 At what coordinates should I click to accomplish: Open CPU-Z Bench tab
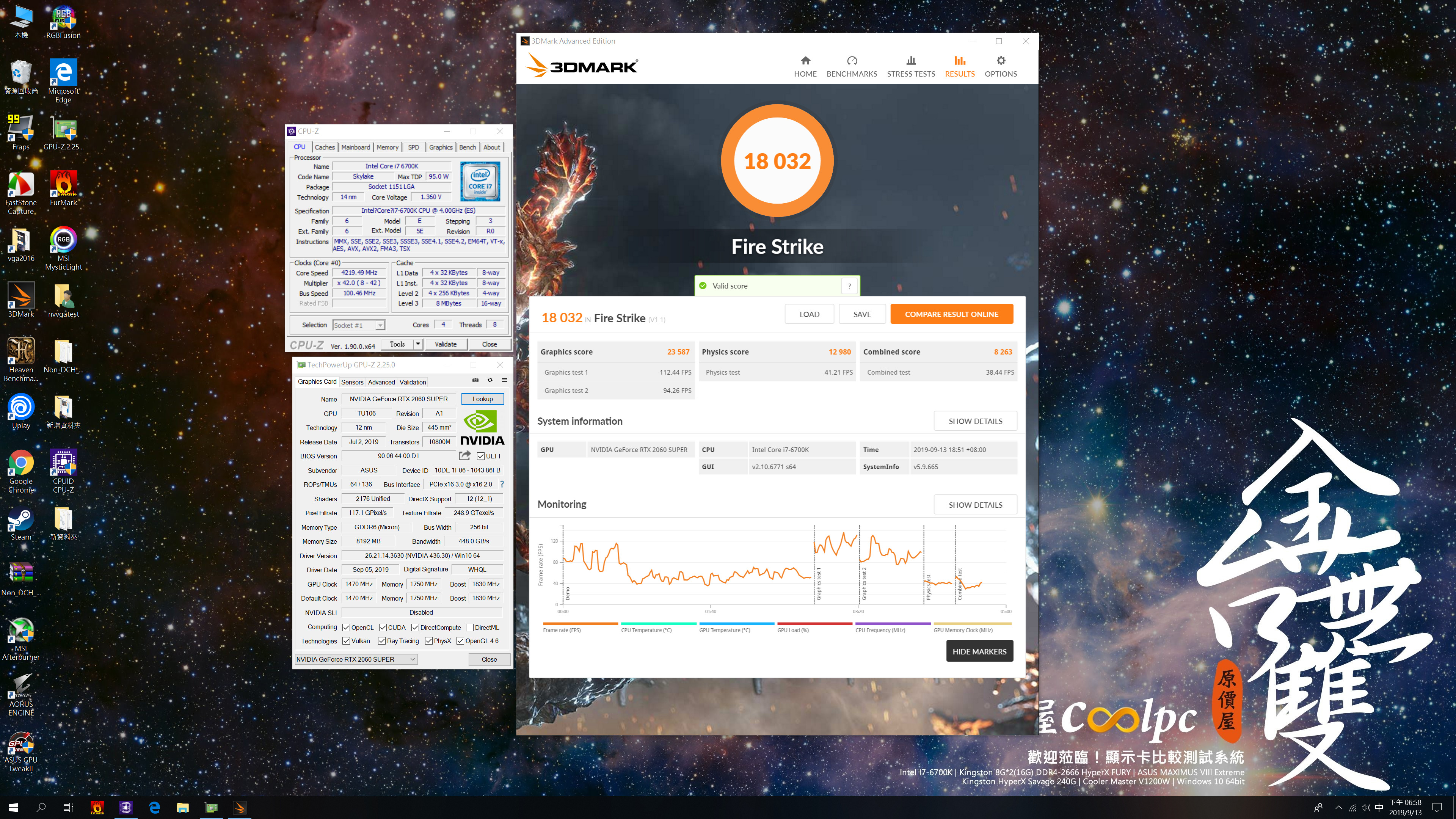tap(468, 147)
